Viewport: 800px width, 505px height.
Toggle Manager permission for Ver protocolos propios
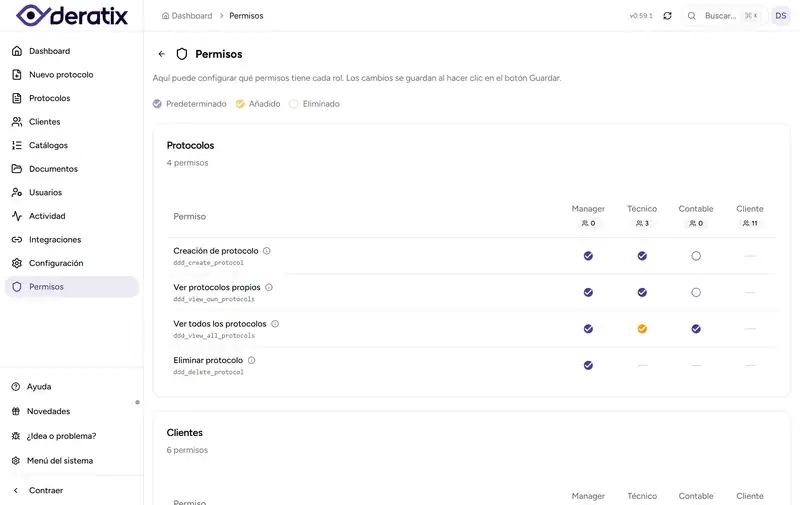588,293
